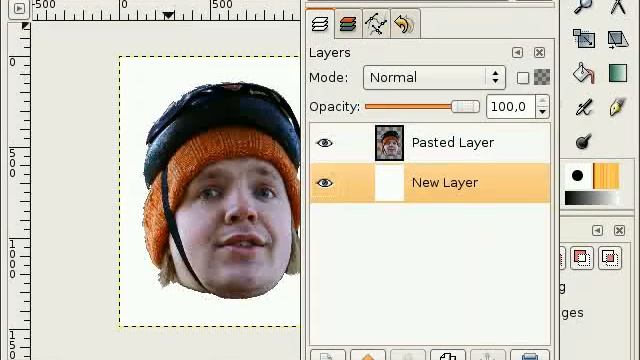Select the Shear tool
Screen dimensions: 640x360
[618, 40]
